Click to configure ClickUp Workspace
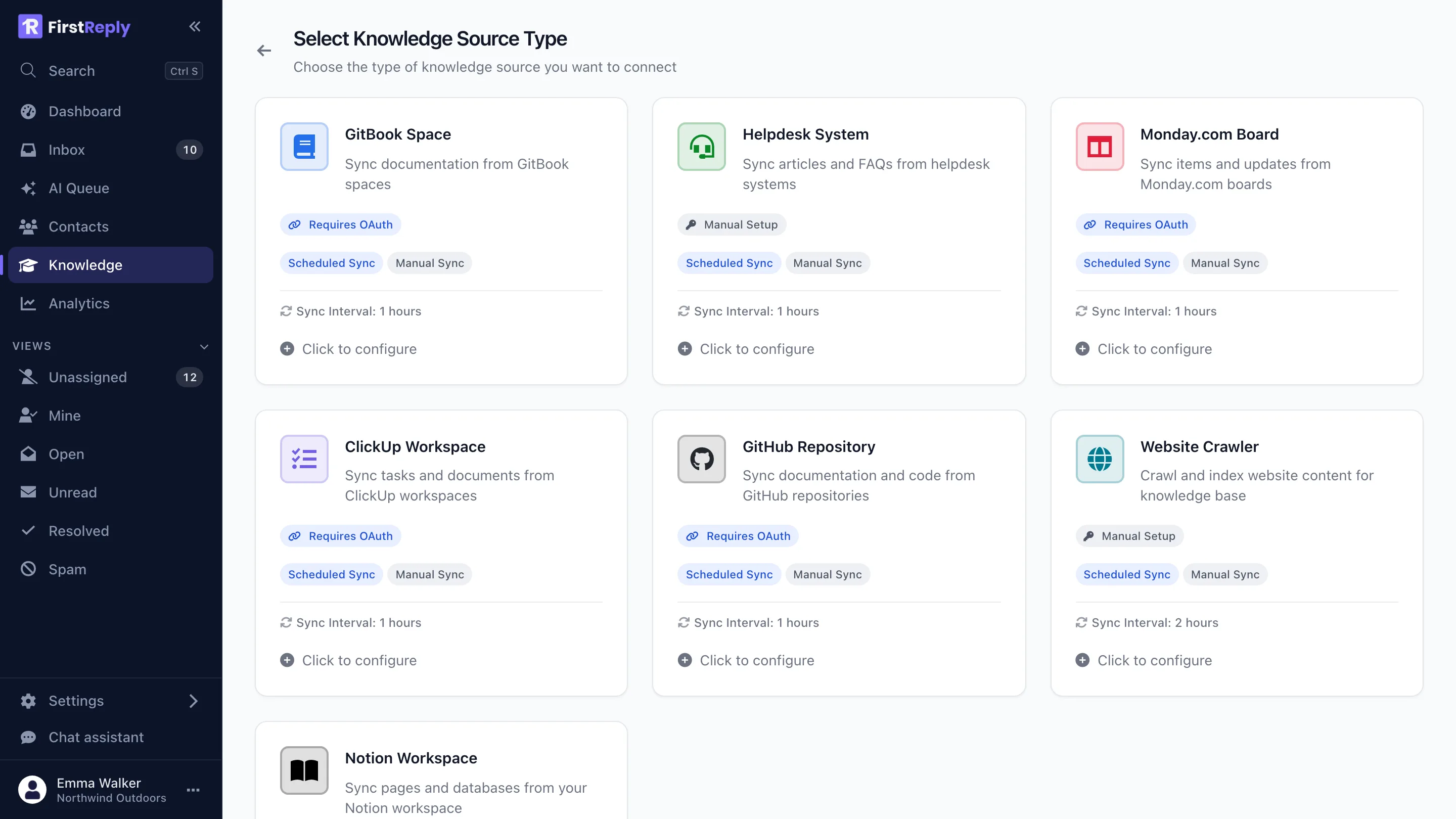 348,660
